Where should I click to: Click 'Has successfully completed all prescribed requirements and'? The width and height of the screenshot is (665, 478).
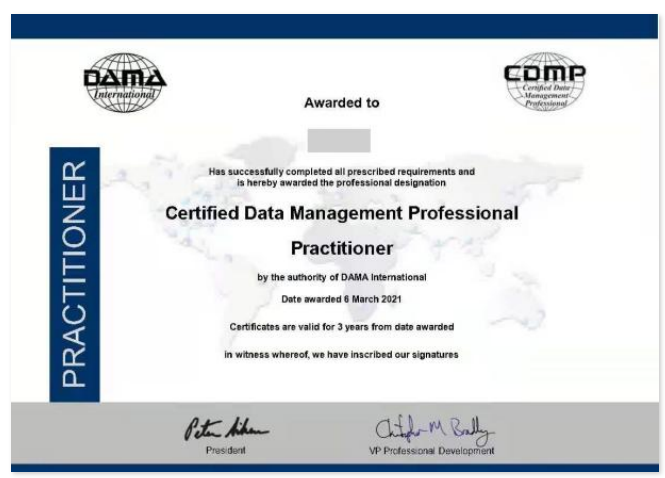point(341,172)
